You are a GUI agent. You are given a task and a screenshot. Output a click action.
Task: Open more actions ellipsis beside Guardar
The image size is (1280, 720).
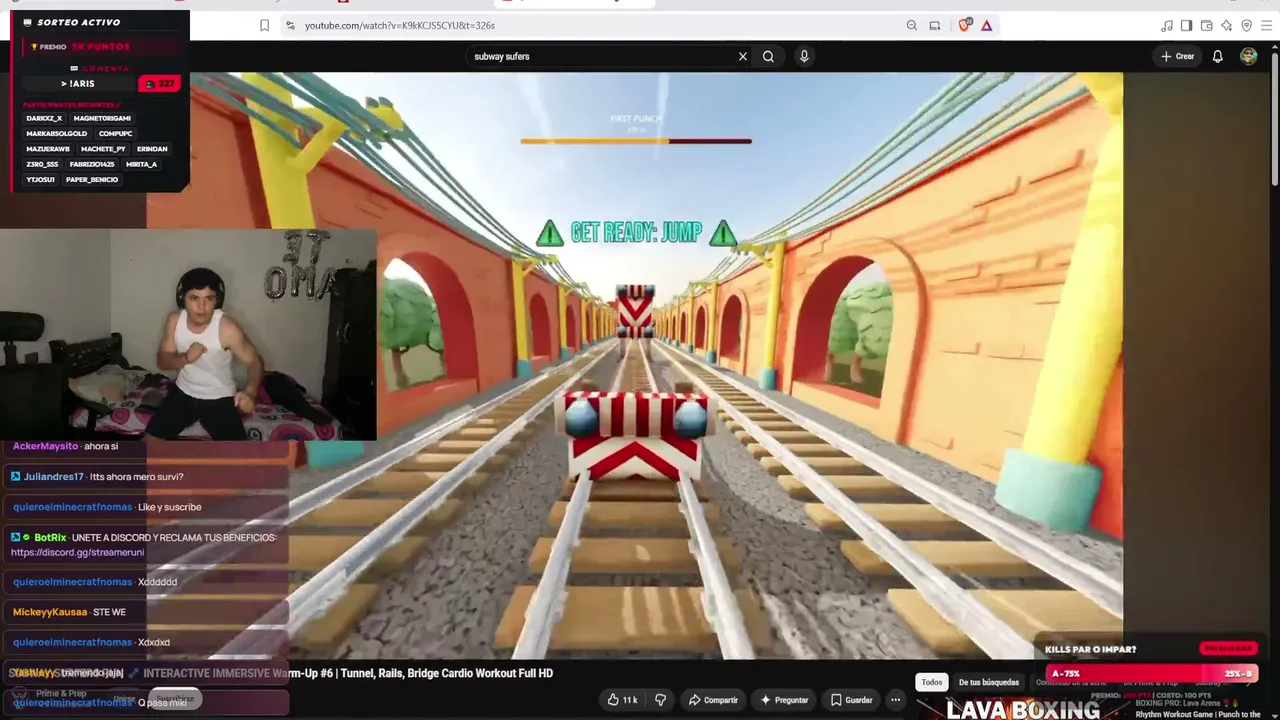coord(896,700)
